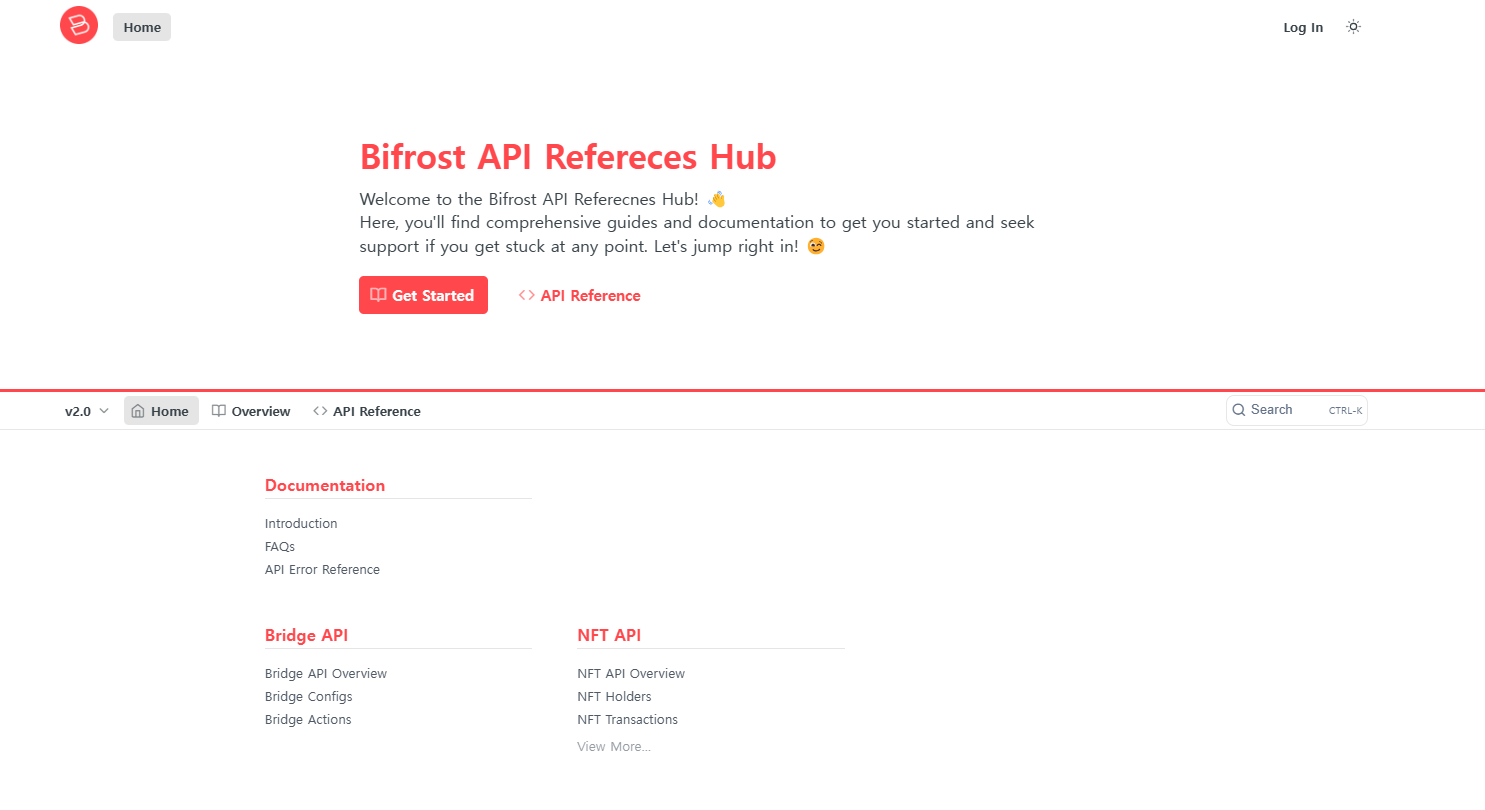This screenshot has width=1485, height=810.
Task: Expand NFT API list with View More
Action: click(x=614, y=747)
